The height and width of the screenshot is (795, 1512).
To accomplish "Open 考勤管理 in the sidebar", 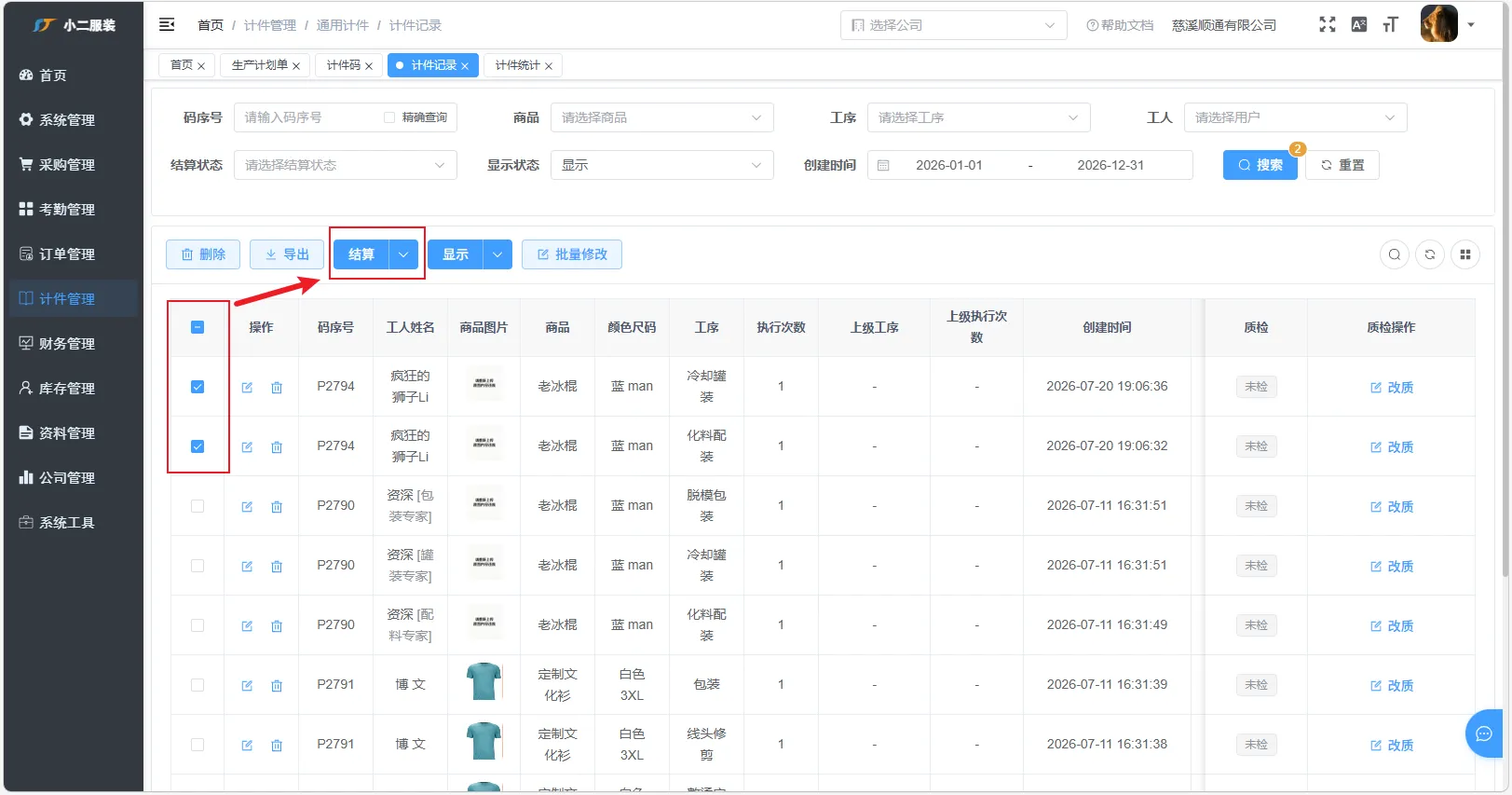I will tap(72, 209).
